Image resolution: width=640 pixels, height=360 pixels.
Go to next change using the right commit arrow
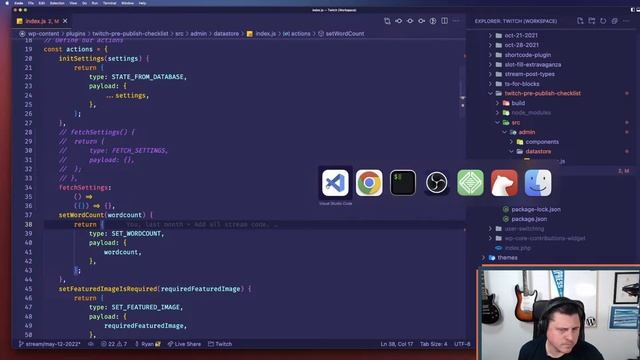[x=421, y=21]
